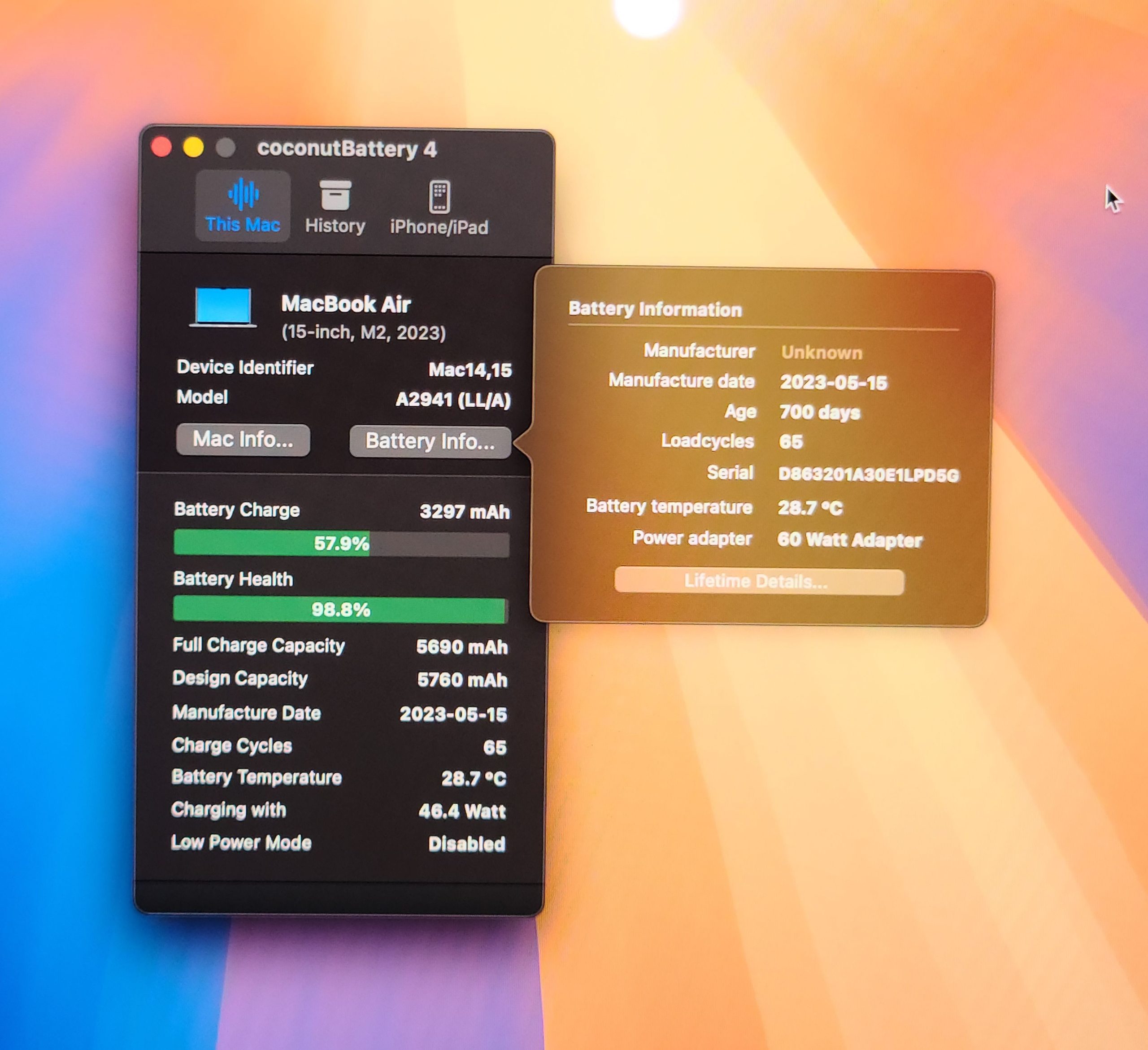Click the 60 Watt Adapter value
This screenshot has width=1148, height=1050.
click(849, 540)
